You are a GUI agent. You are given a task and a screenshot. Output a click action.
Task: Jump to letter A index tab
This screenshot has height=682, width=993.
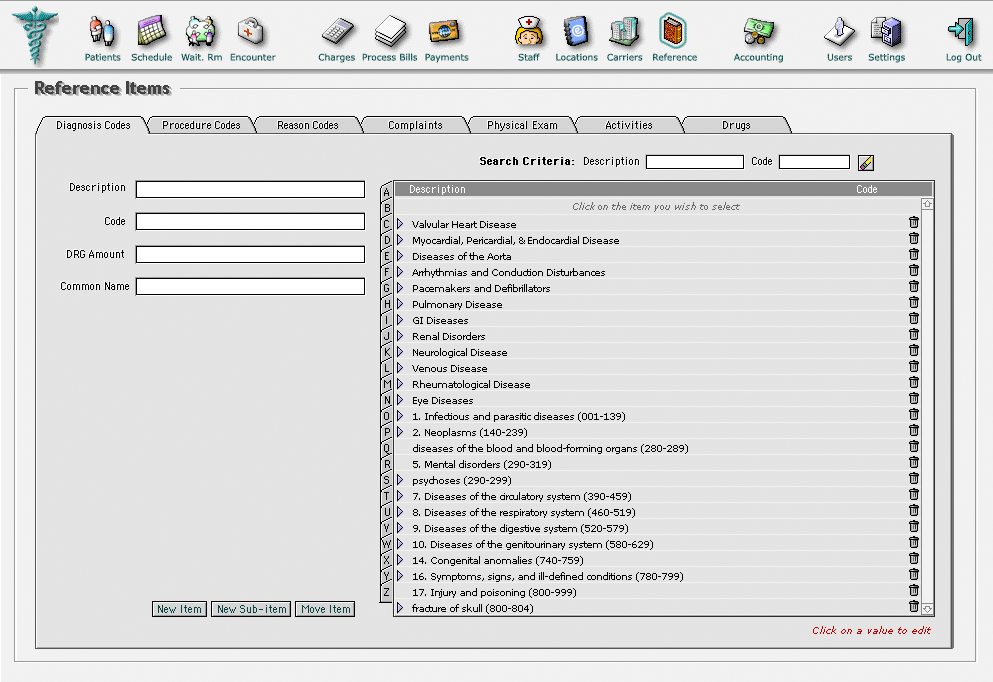(386, 191)
